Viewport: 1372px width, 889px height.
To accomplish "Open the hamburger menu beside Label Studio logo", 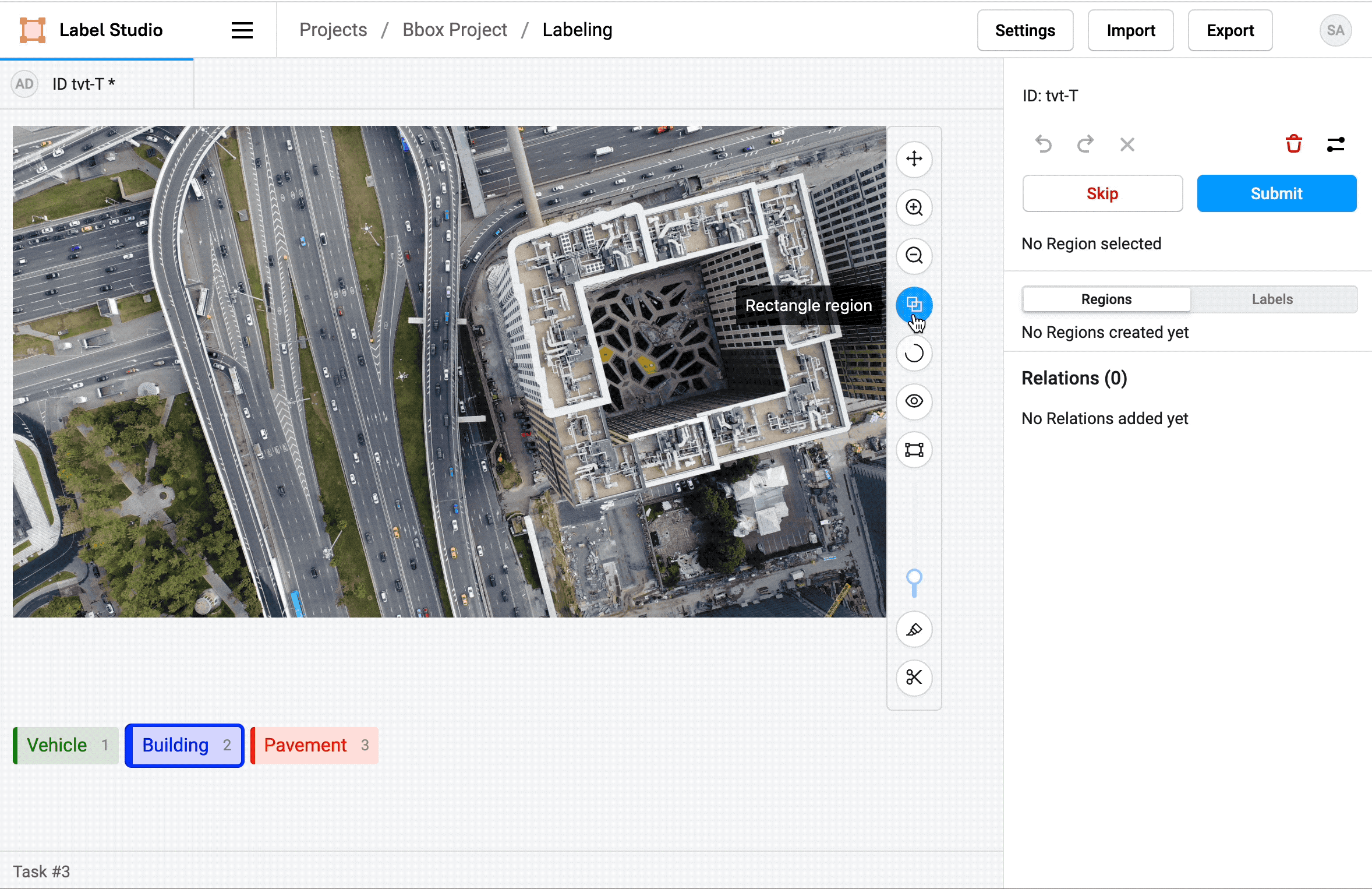I will tap(242, 30).
